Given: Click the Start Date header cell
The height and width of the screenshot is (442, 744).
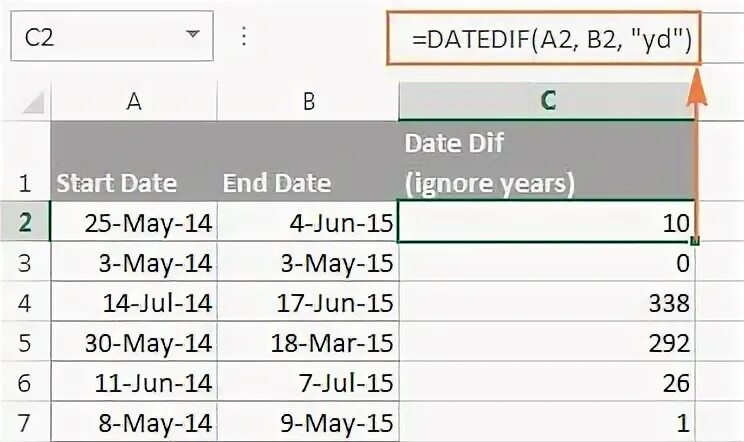Looking at the screenshot, I should point(134,161).
